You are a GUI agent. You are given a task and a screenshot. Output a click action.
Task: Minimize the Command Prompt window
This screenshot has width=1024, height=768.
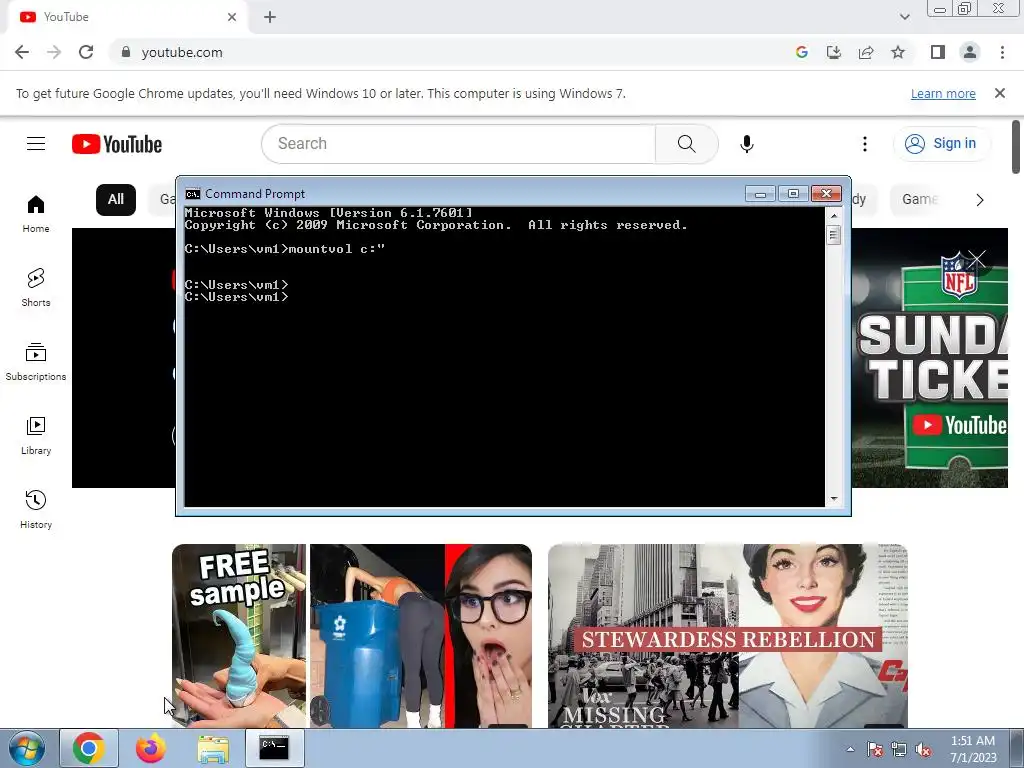click(x=760, y=194)
